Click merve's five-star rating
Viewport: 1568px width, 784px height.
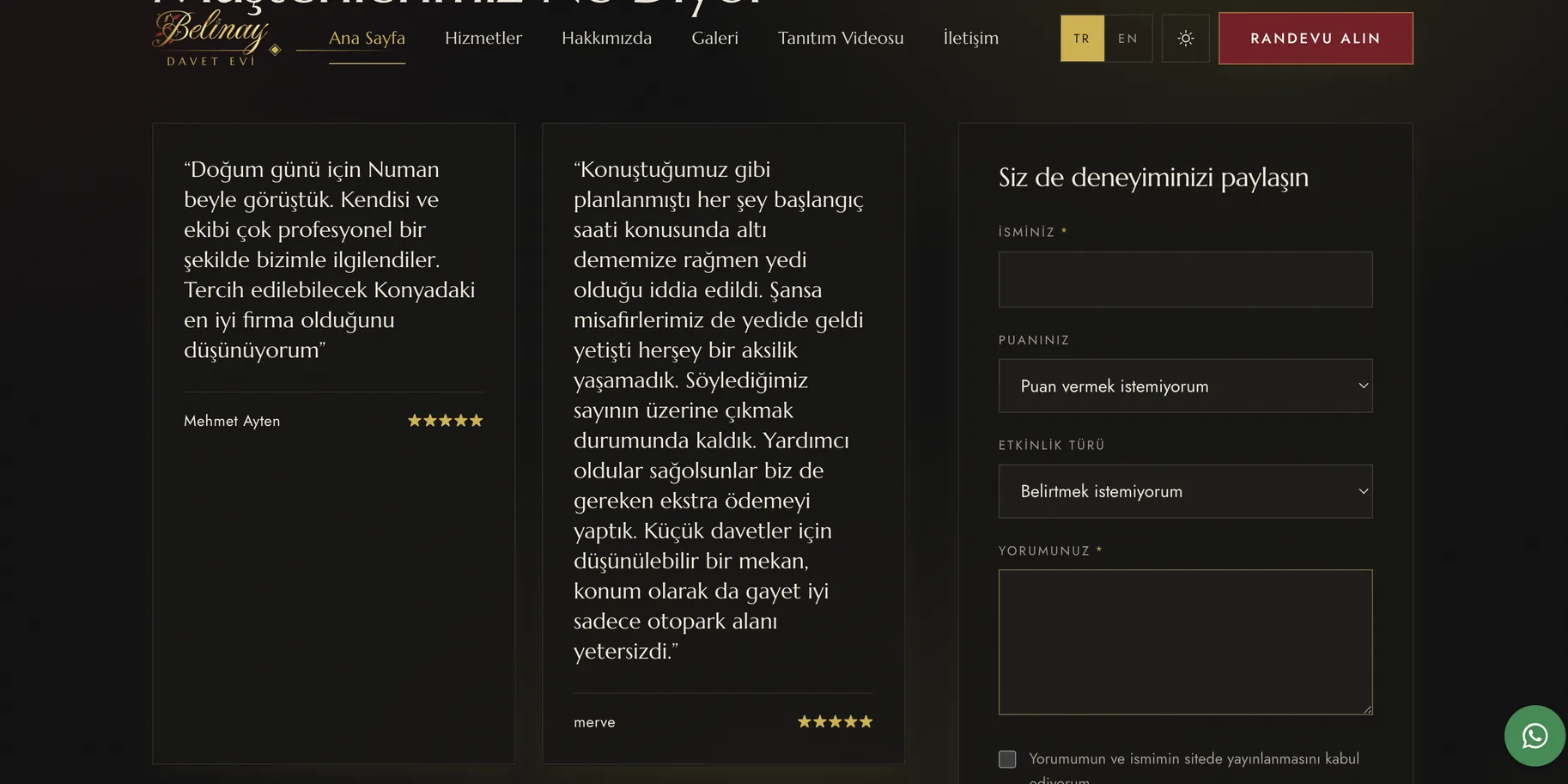click(835, 722)
